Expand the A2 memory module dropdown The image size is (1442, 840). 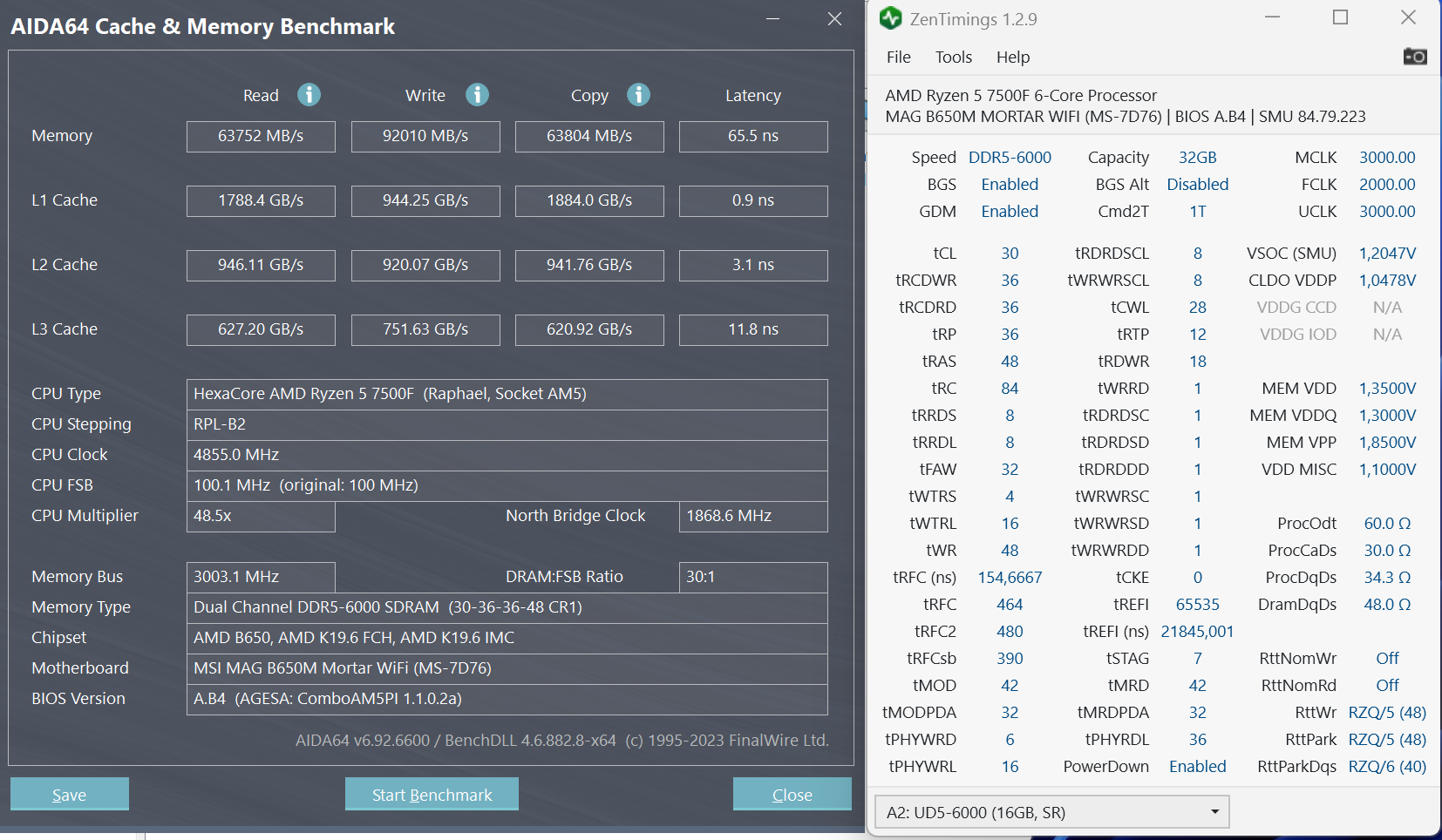point(1052,812)
